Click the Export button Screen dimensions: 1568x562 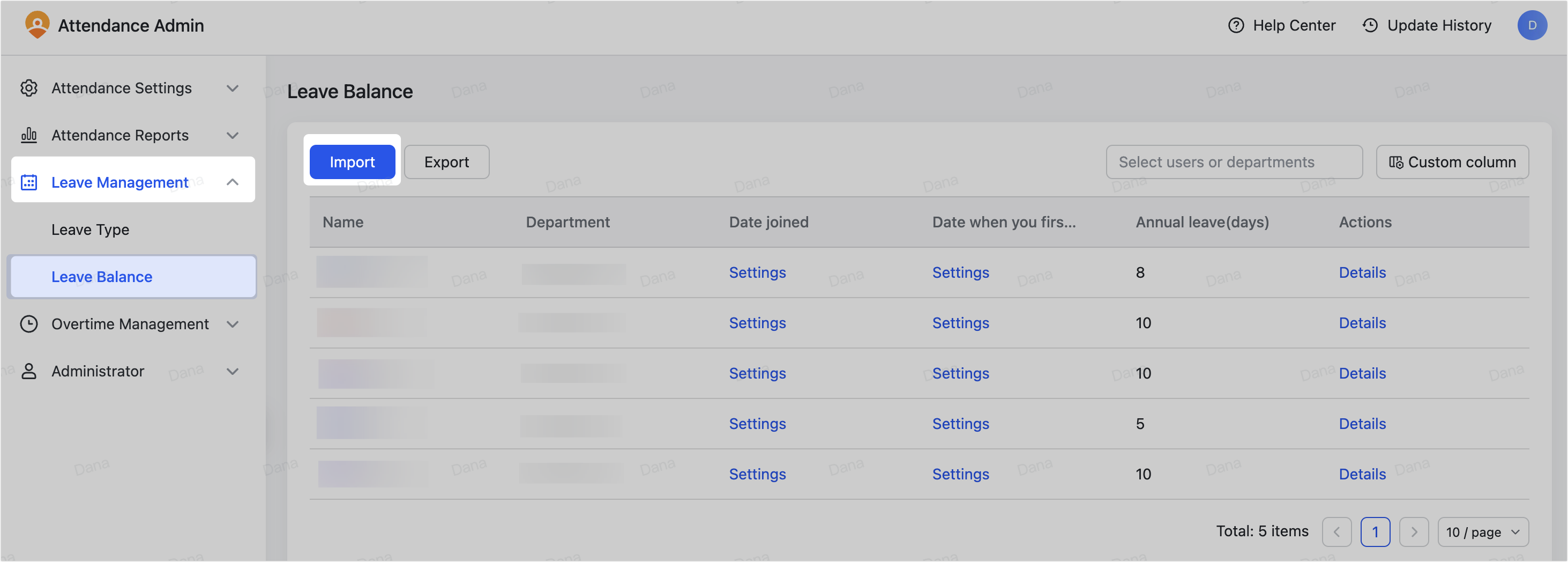coord(447,162)
